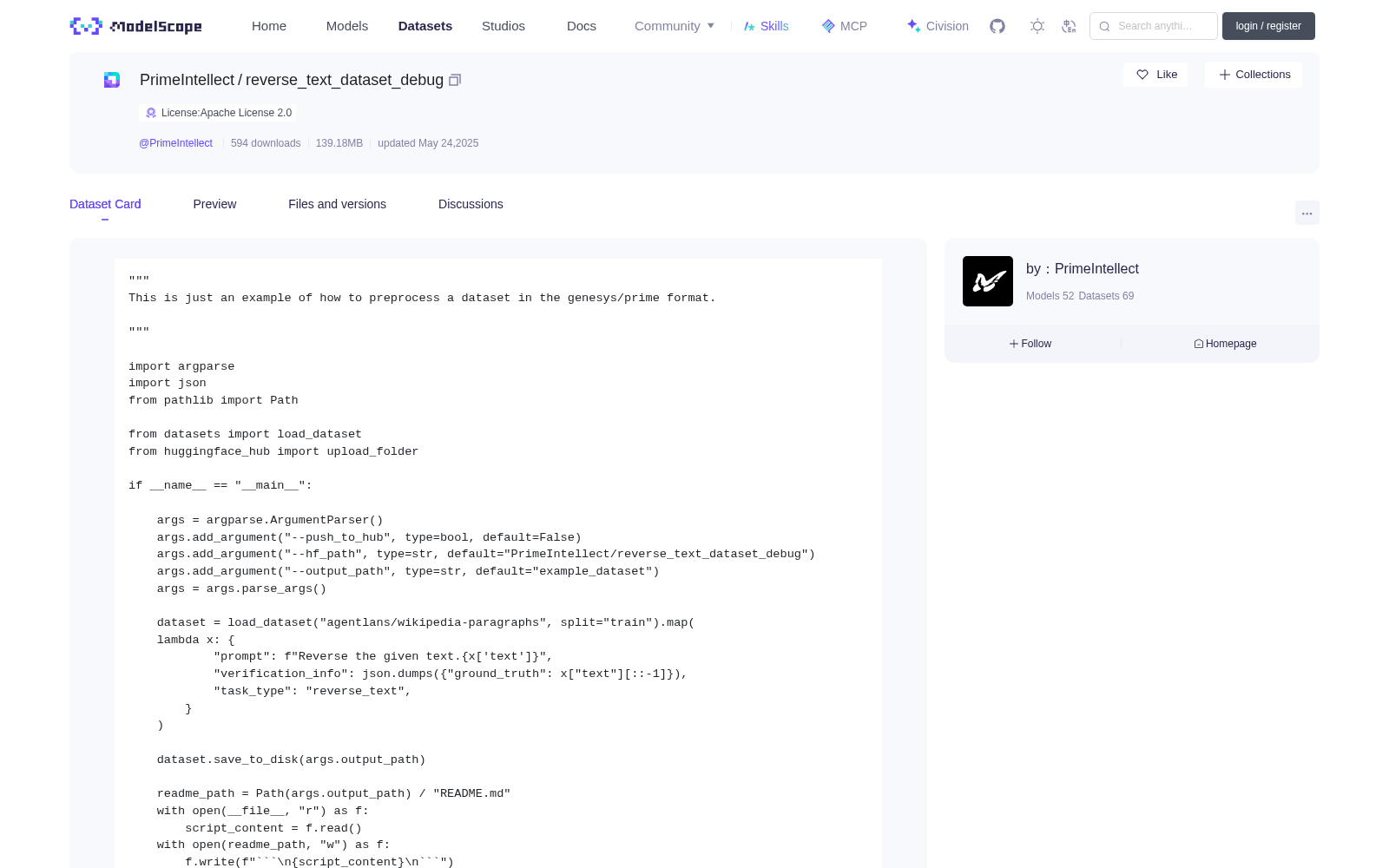
Task: Switch to the Preview tab
Action: tap(214, 204)
